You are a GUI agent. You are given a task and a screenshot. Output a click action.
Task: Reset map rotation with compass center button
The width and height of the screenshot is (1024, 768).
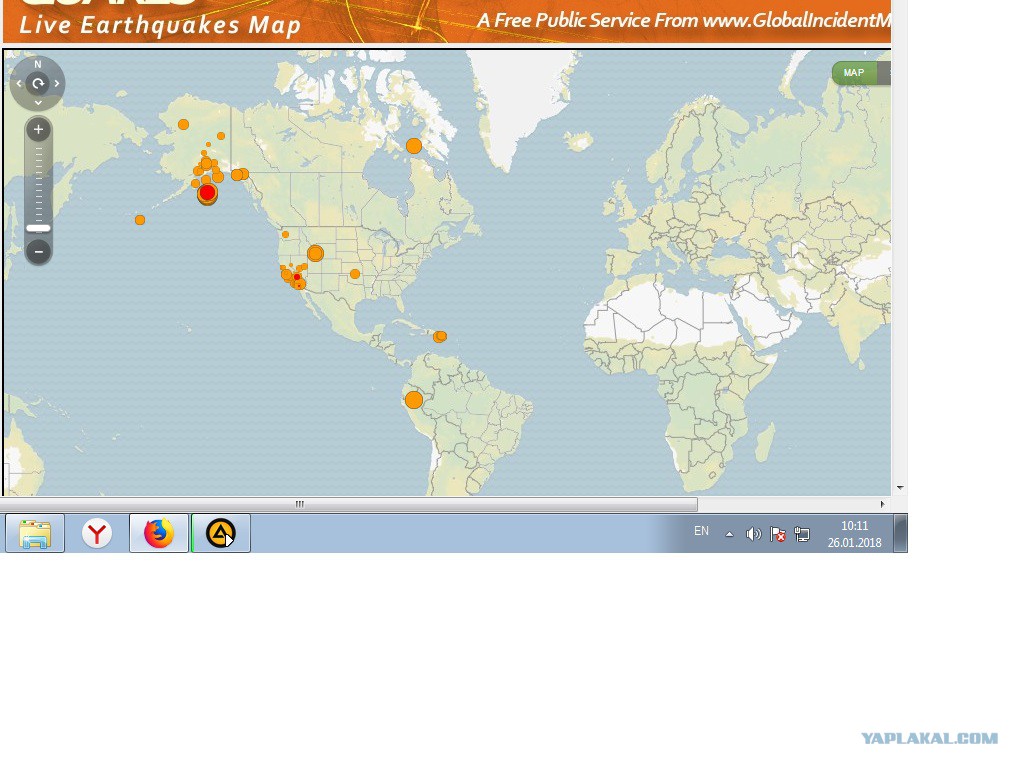coord(38,83)
